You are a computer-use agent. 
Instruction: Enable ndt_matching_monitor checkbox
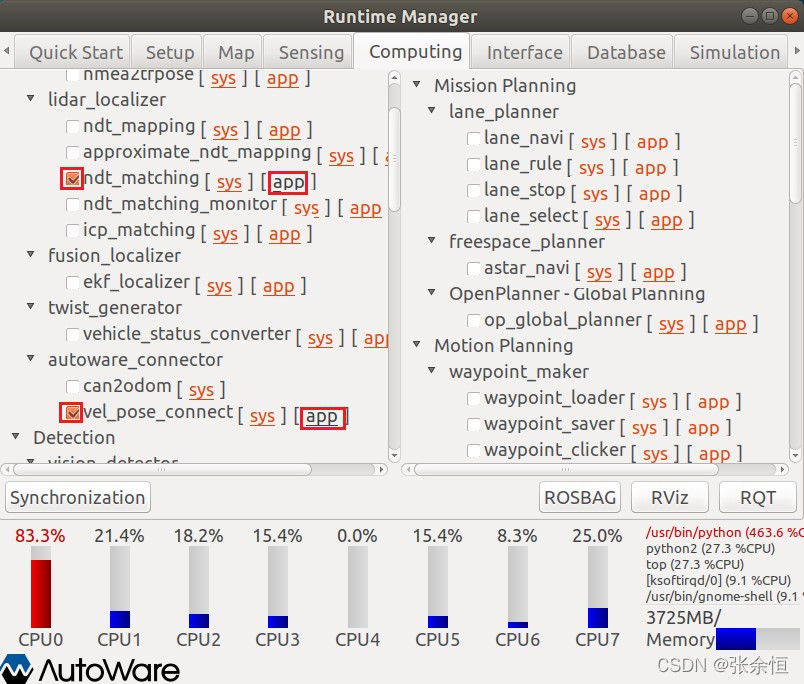tap(72, 205)
